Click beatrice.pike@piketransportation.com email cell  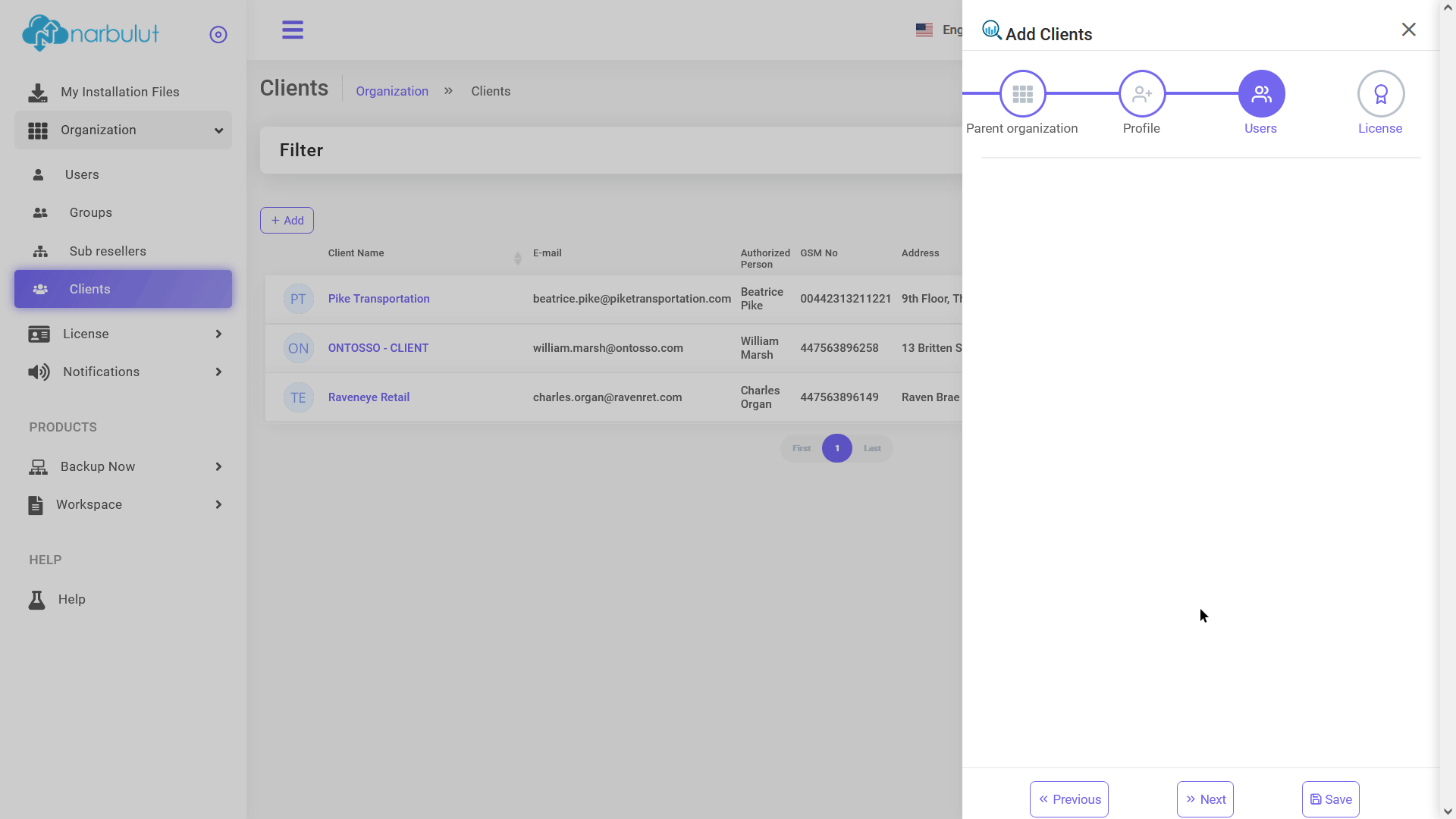[632, 299]
